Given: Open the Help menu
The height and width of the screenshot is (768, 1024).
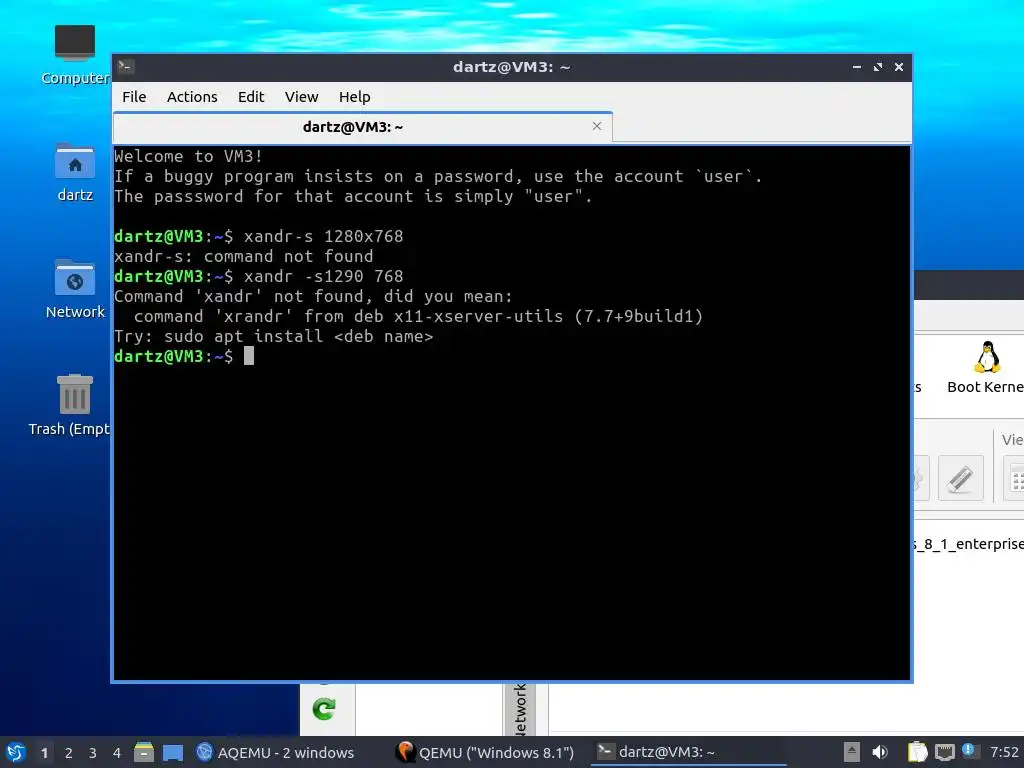Looking at the screenshot, I should [355, 97].
